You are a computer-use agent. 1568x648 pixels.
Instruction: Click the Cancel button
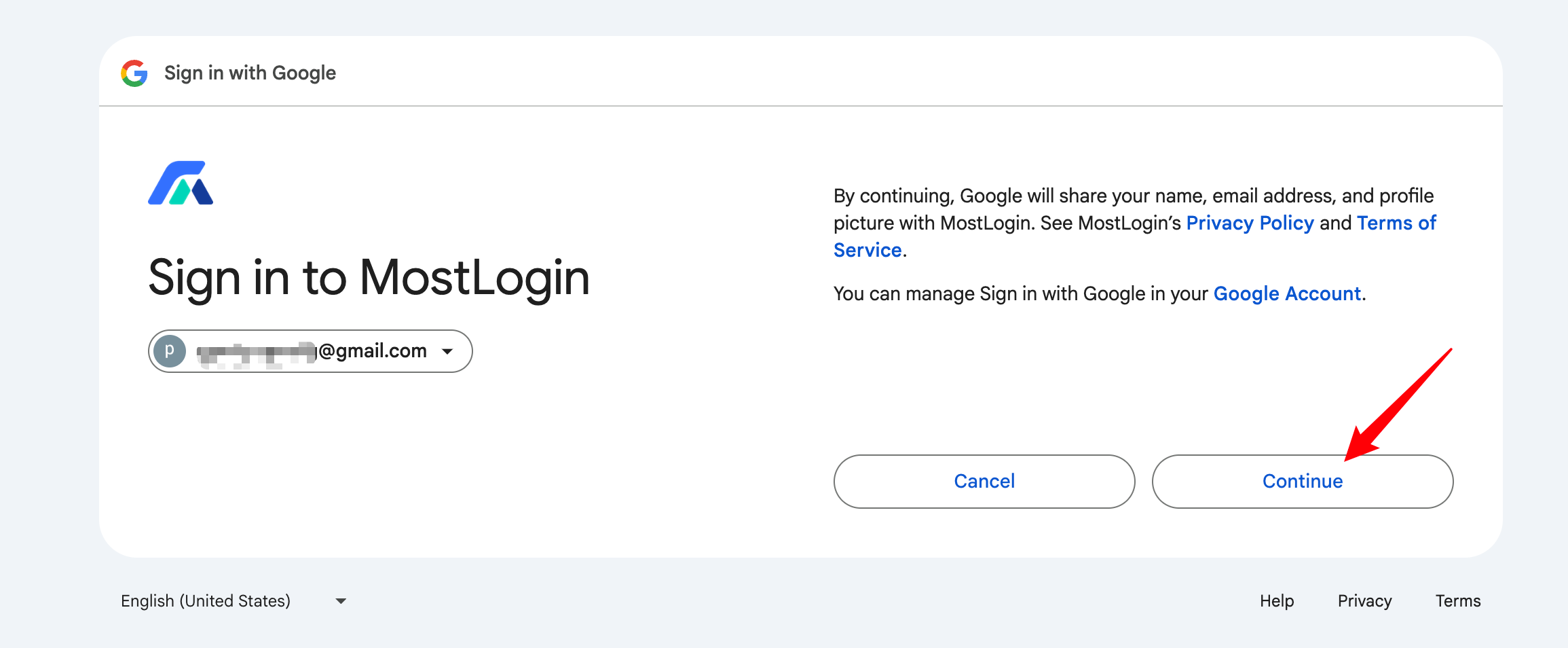984,482
